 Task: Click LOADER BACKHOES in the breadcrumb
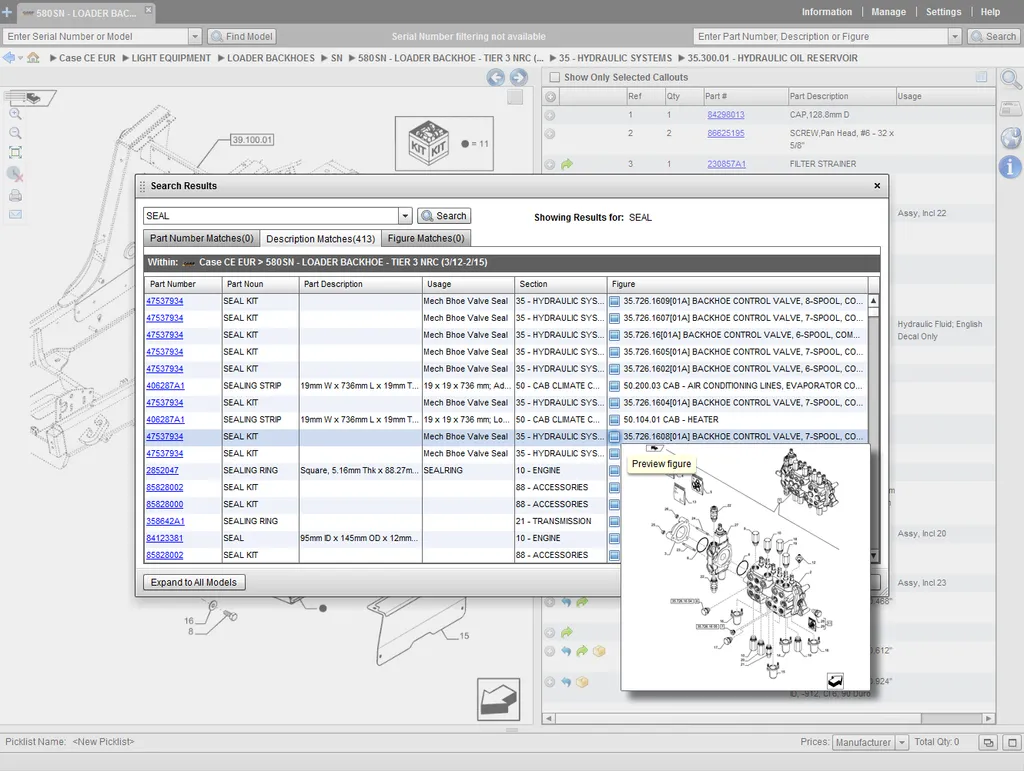(270, 58)
